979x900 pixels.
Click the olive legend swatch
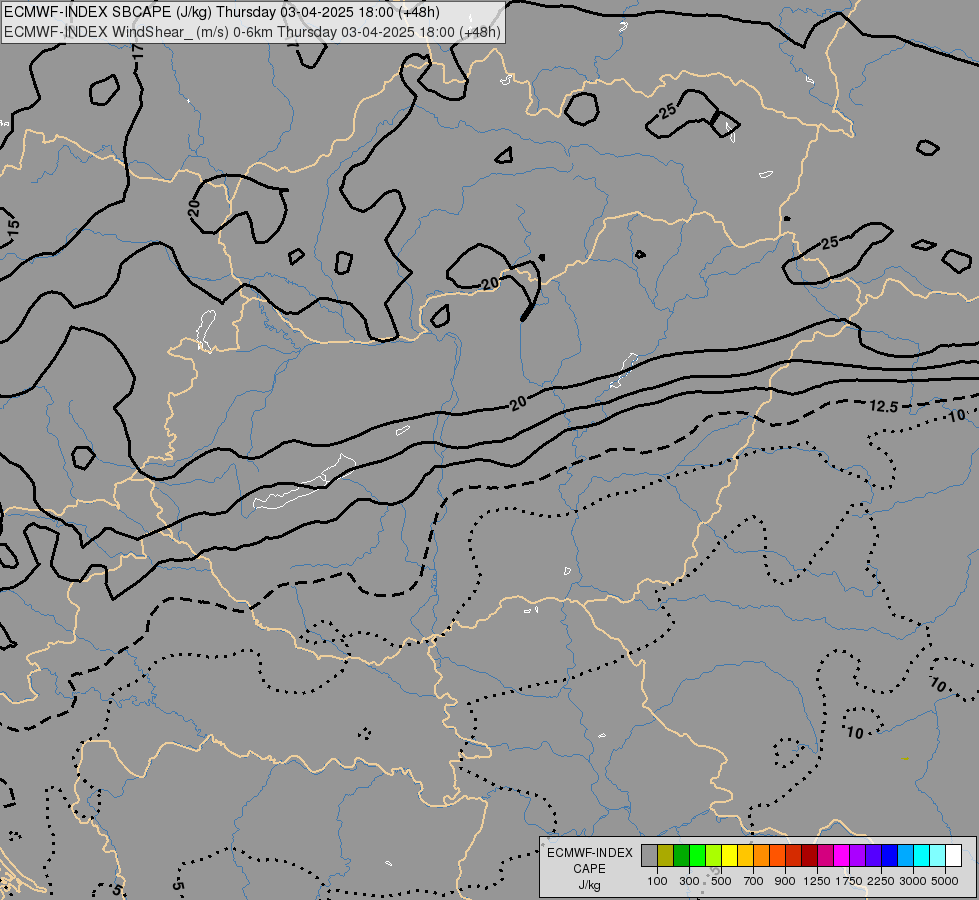[x=666, y=856]
